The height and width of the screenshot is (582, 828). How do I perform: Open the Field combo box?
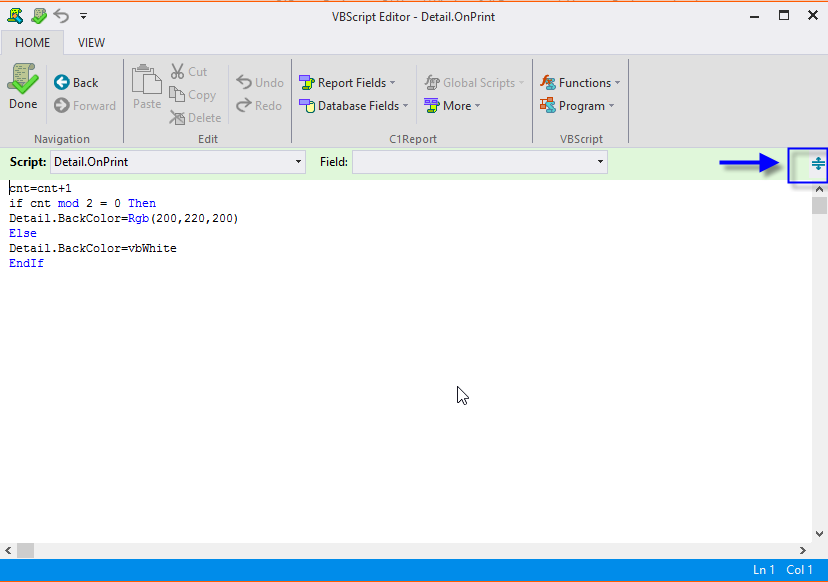(x=479, y=162)
